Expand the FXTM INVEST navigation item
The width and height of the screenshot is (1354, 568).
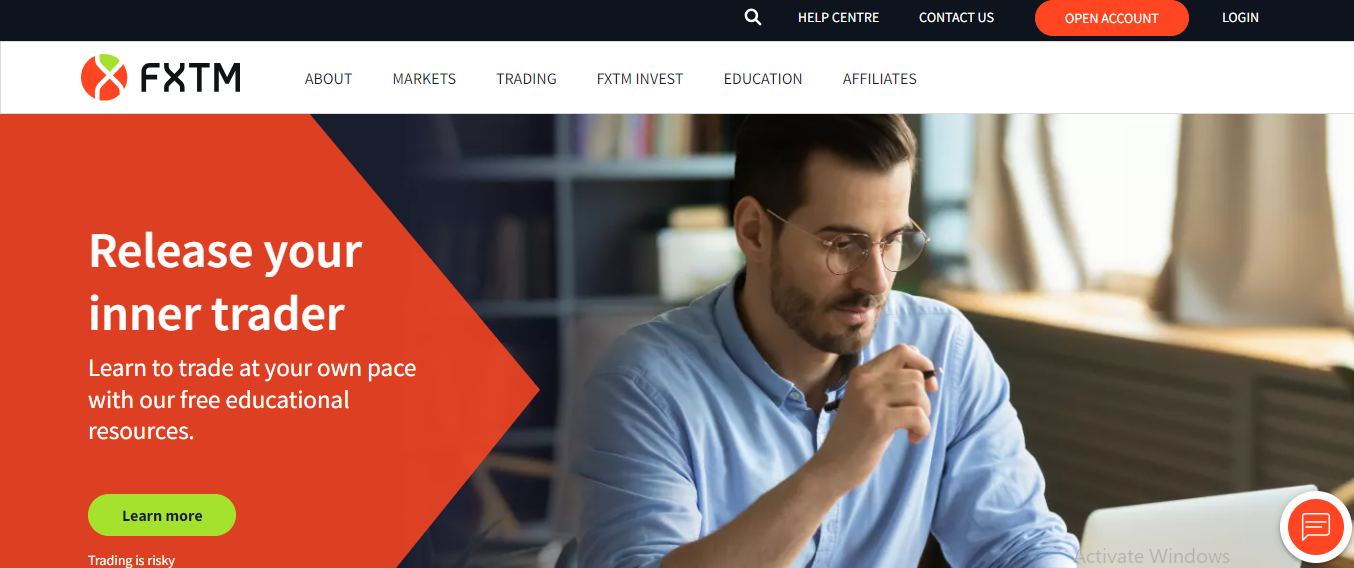pos(640,79)
